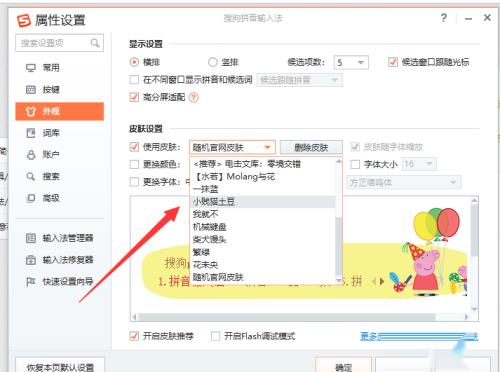This screenshot has width=500, height=372.
Task: Open the 账户 settings section
Action: tap(60, 155)
